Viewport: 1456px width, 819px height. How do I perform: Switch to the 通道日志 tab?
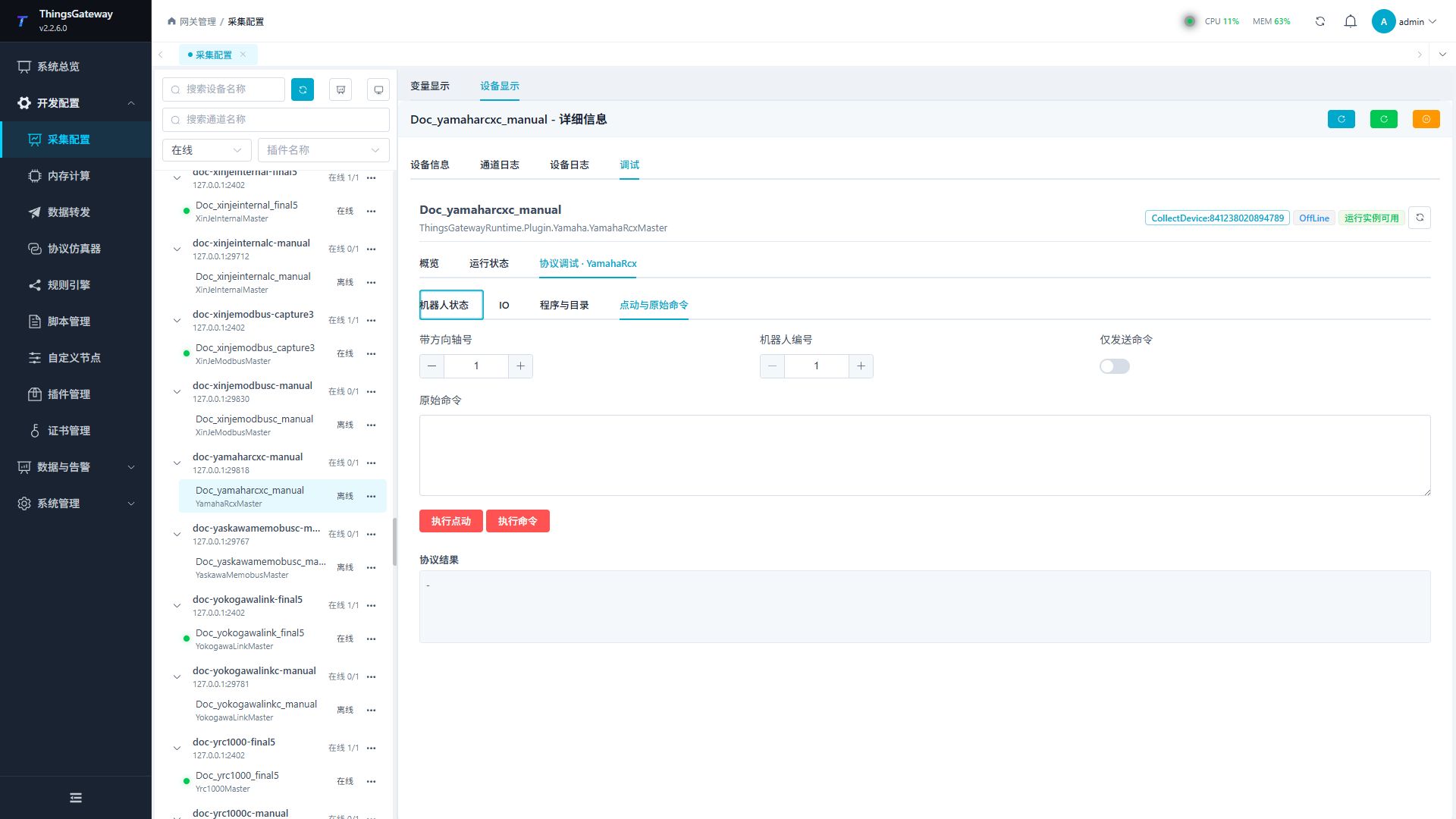coord(500,165)
